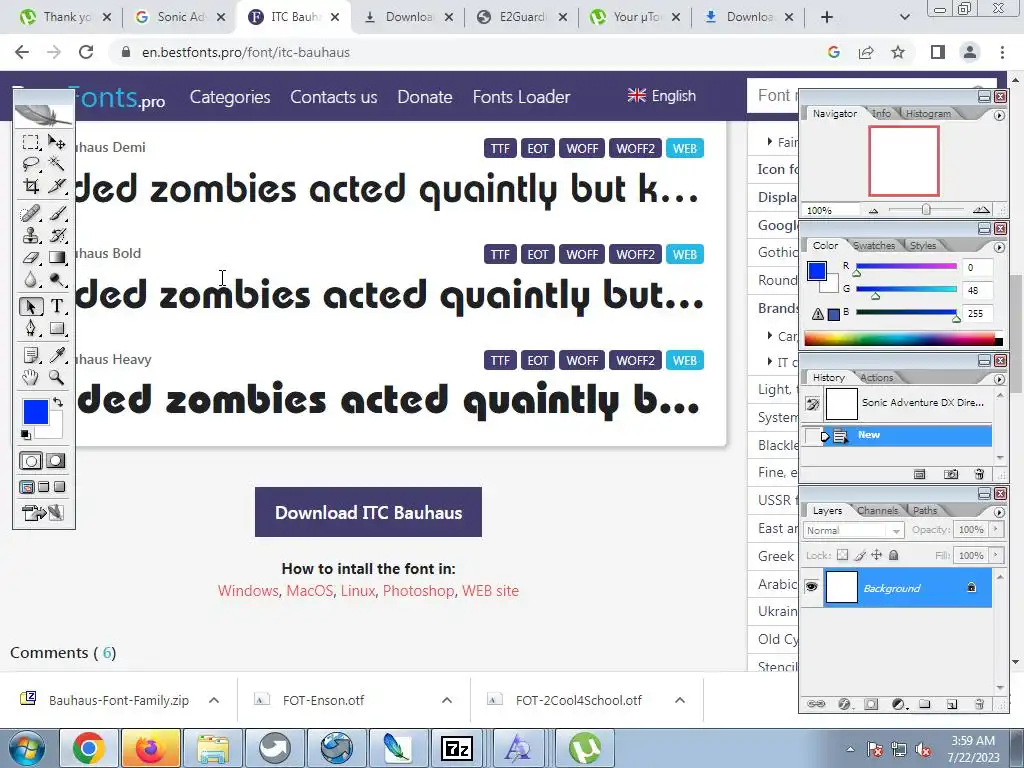Select the Notes tool
Screen dimensions: 1024x768
[30, 355]
